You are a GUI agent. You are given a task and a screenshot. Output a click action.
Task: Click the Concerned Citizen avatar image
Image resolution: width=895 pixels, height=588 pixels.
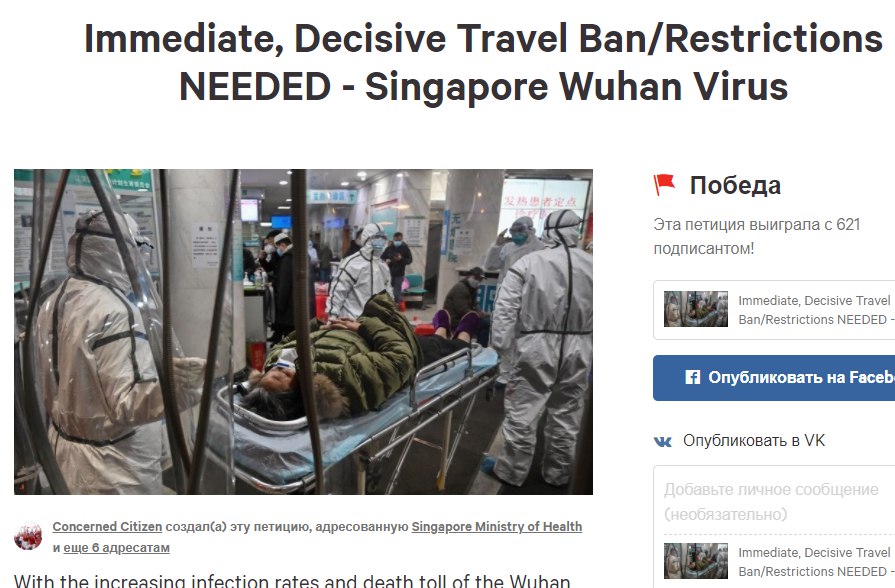coord(28,536)
